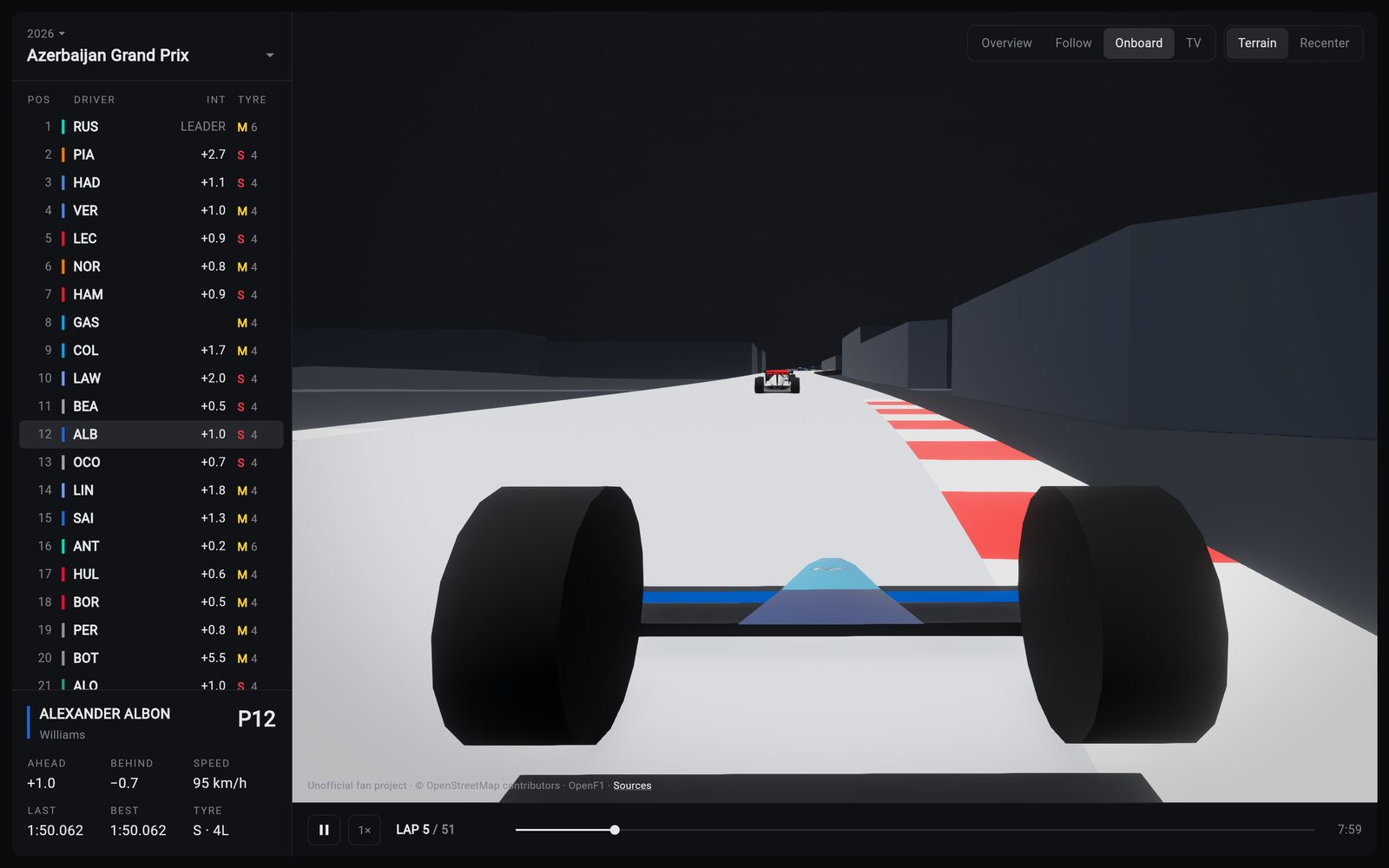
Task: Click the timeline progress slider handle
Action: coord(615,830)
